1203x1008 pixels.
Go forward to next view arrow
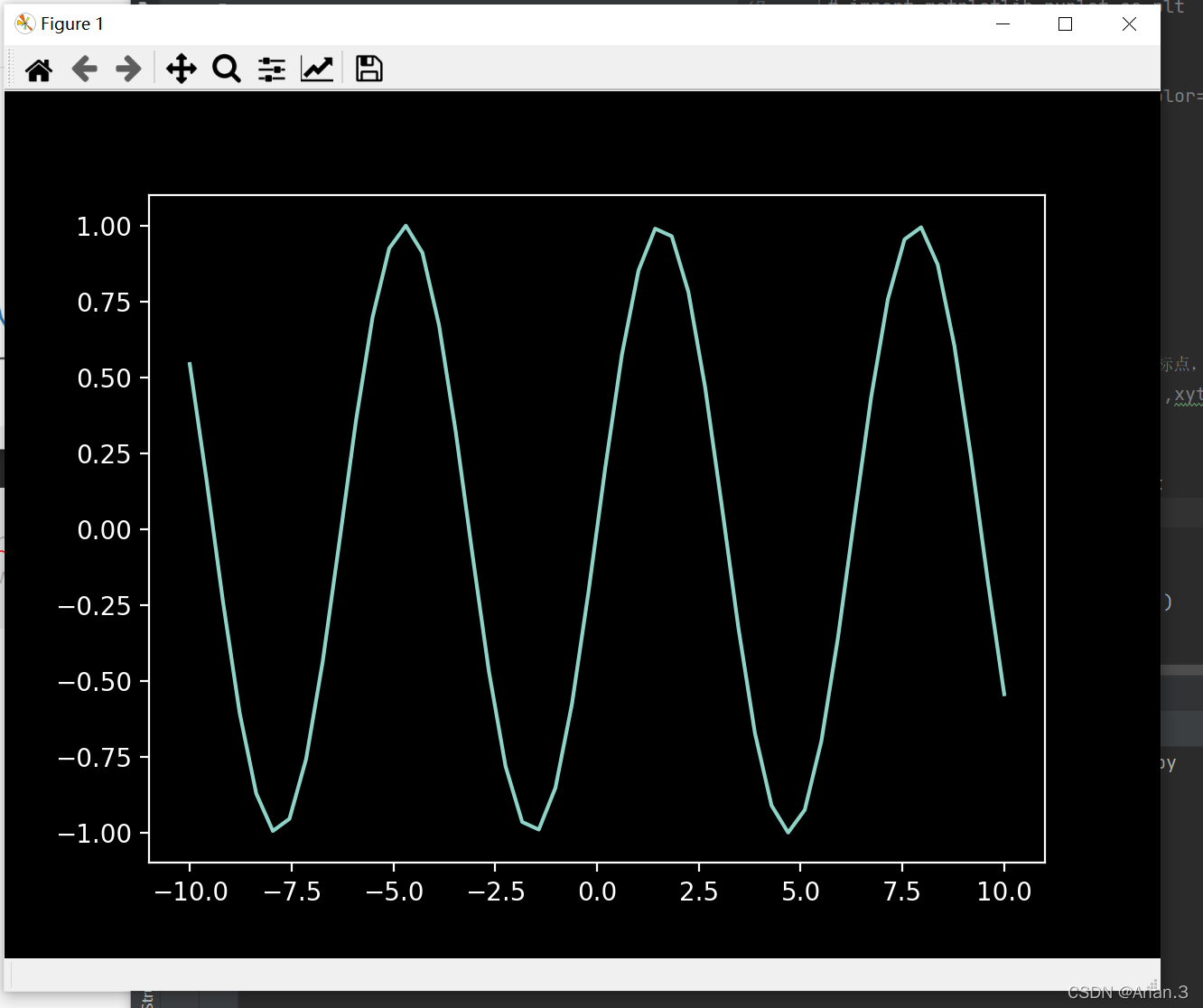129,69
